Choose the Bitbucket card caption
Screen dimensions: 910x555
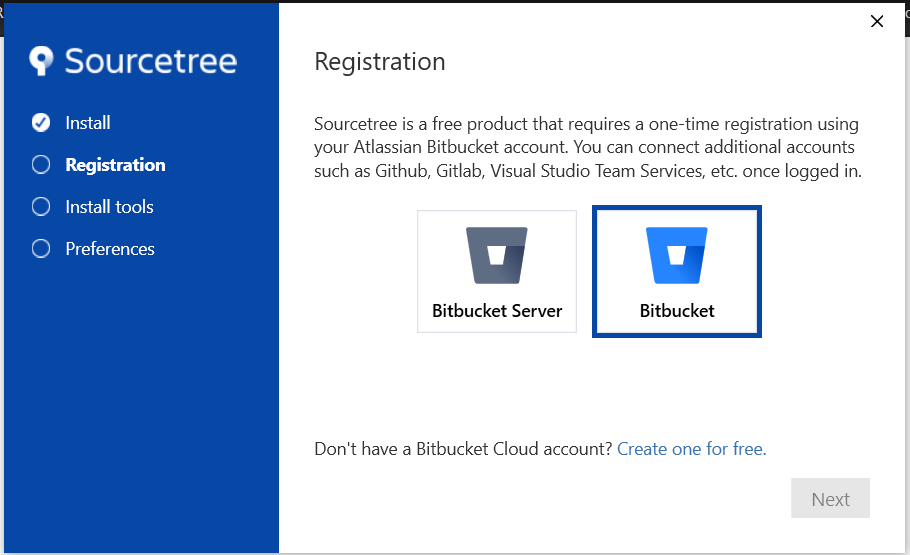(x=677, y=311)
